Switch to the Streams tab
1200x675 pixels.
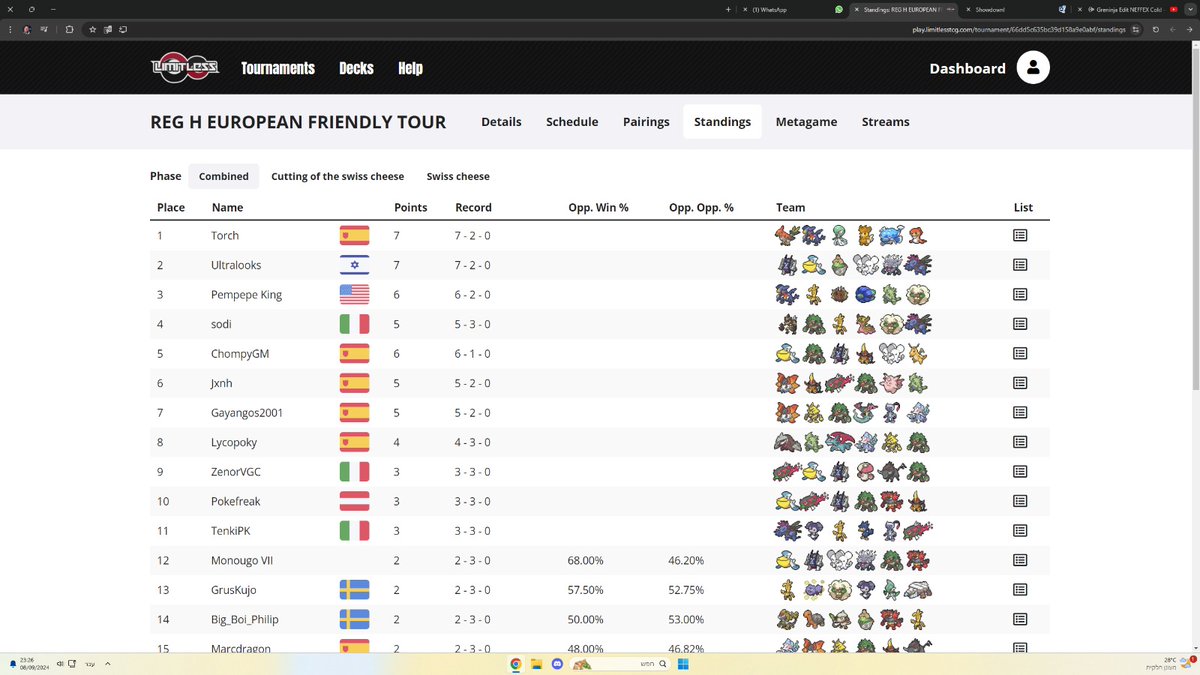click(885, 122)
